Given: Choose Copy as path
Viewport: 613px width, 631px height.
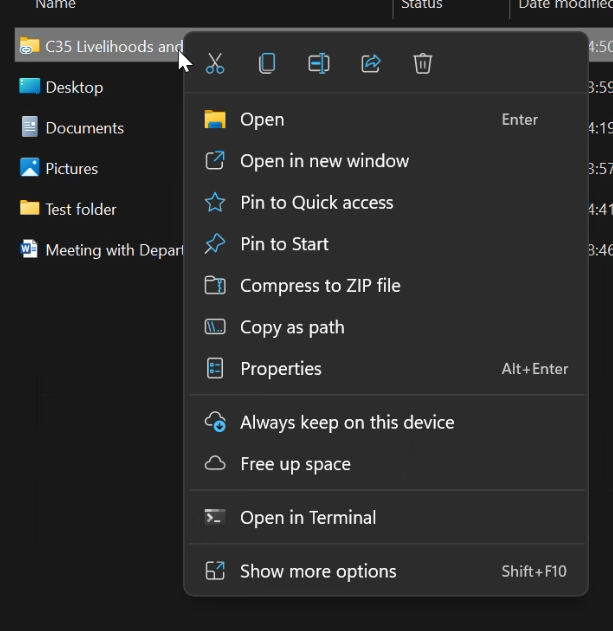Looking at the screenshot, I should point(292,327).
